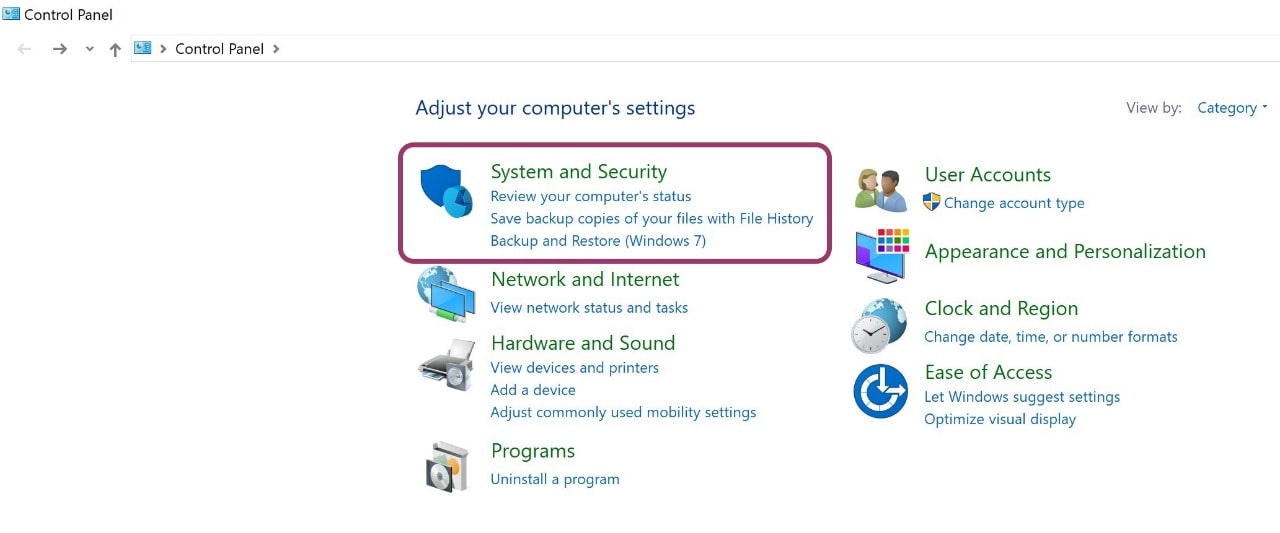Open View network status and tasks
This screenshot has width=1280, height=533.
click(x=589, y=308)
